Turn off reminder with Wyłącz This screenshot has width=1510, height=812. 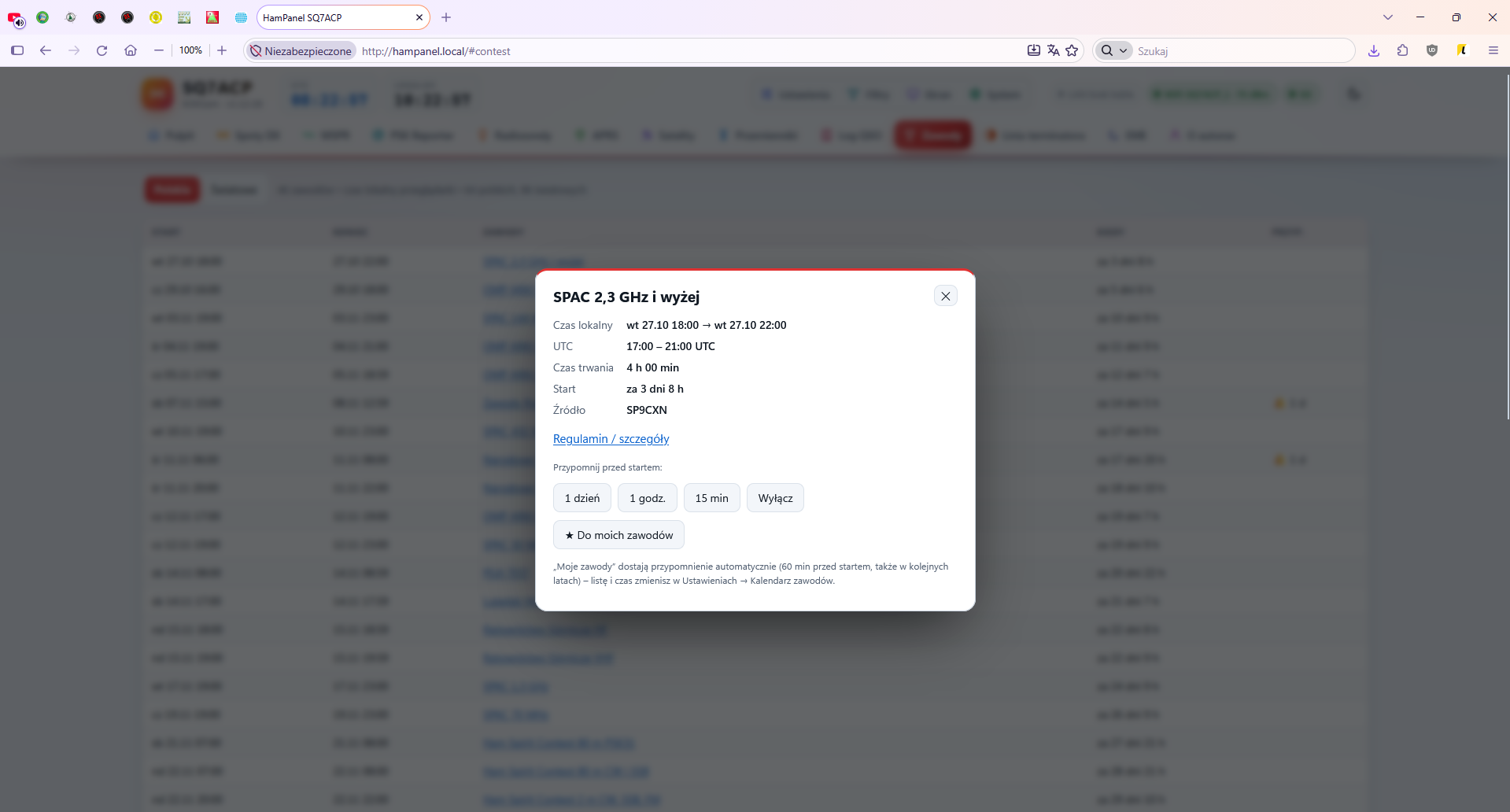click(x=775, y=498)
